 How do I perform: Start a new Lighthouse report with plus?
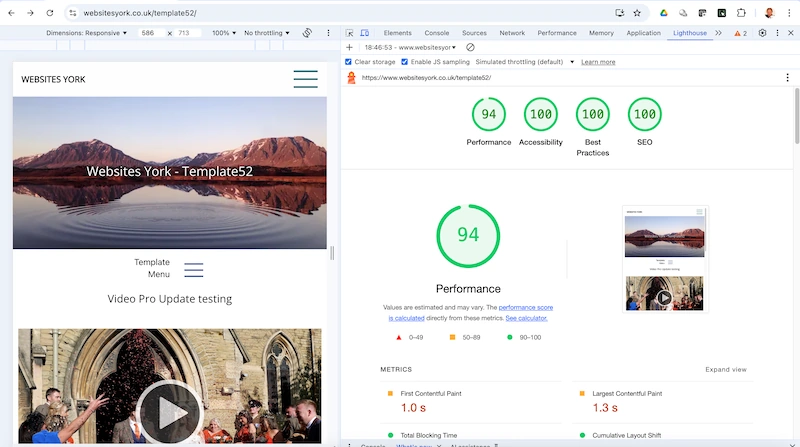pyautogui.click(x=349, y=47)
